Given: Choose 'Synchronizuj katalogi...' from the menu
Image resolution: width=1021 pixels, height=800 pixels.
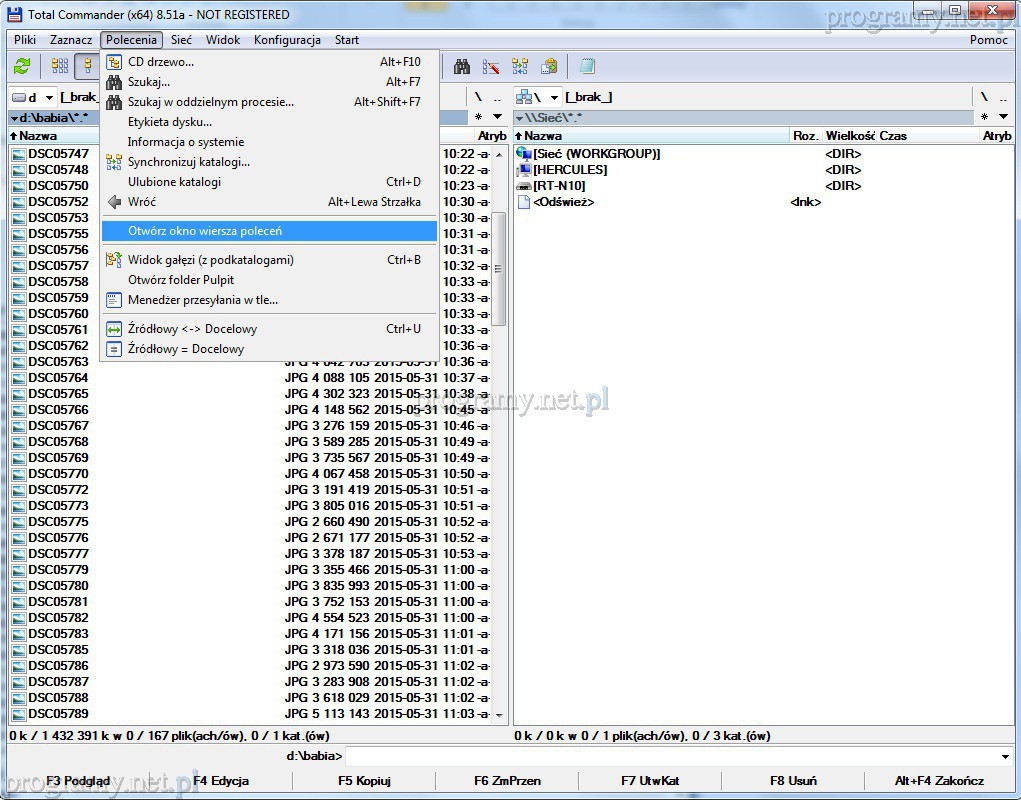Looking at the screenshot, I should point(189,162).
